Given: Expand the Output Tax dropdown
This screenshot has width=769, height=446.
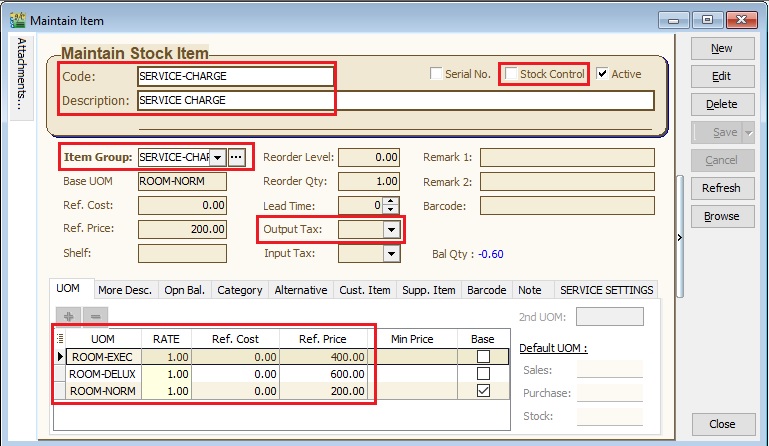Looking at the screenshot, I should click(x=390, y=230).
